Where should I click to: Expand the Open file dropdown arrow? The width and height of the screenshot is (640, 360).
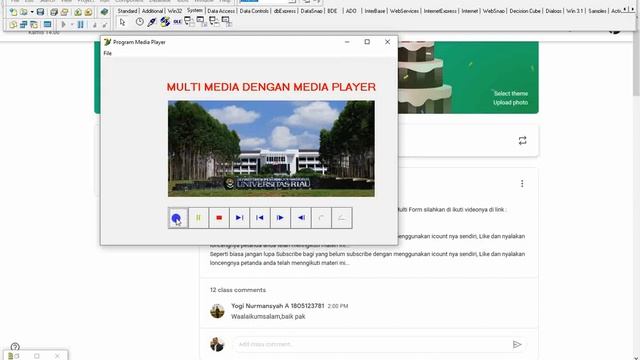pos(31,12)
